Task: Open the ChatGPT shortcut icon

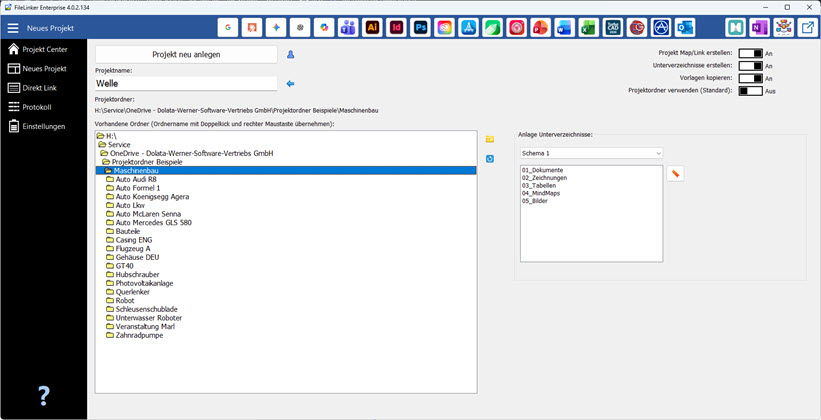Action: [300, 28]
